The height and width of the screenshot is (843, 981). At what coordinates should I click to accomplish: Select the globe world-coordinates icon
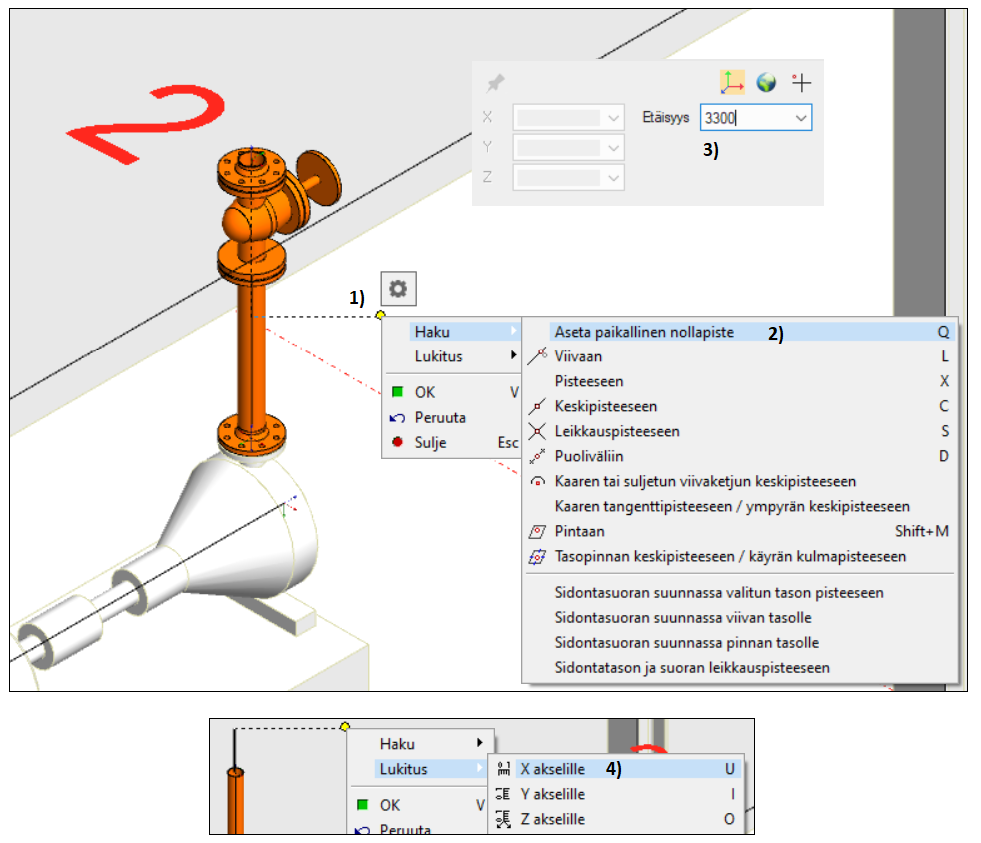[x=766, y=82]
